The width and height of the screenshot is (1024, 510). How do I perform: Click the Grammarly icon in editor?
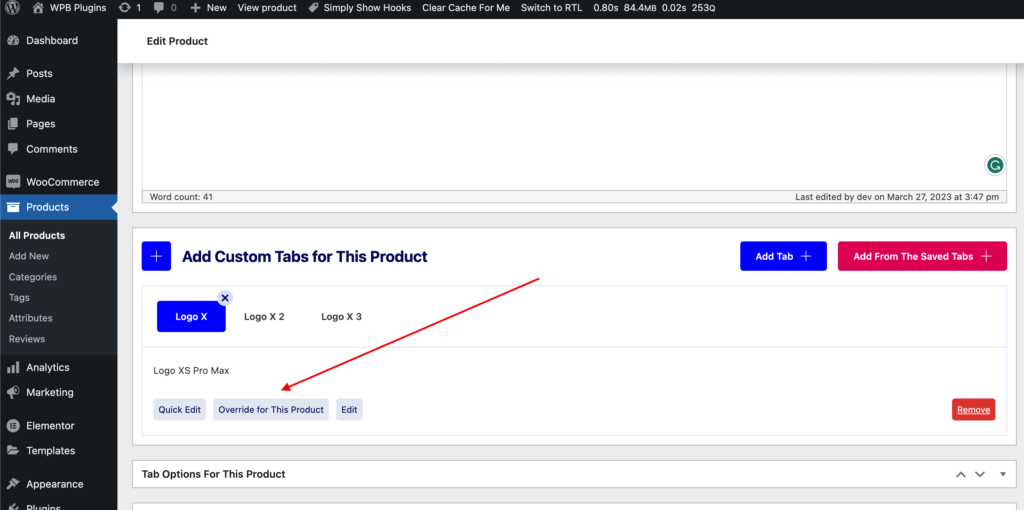[995, 166]
